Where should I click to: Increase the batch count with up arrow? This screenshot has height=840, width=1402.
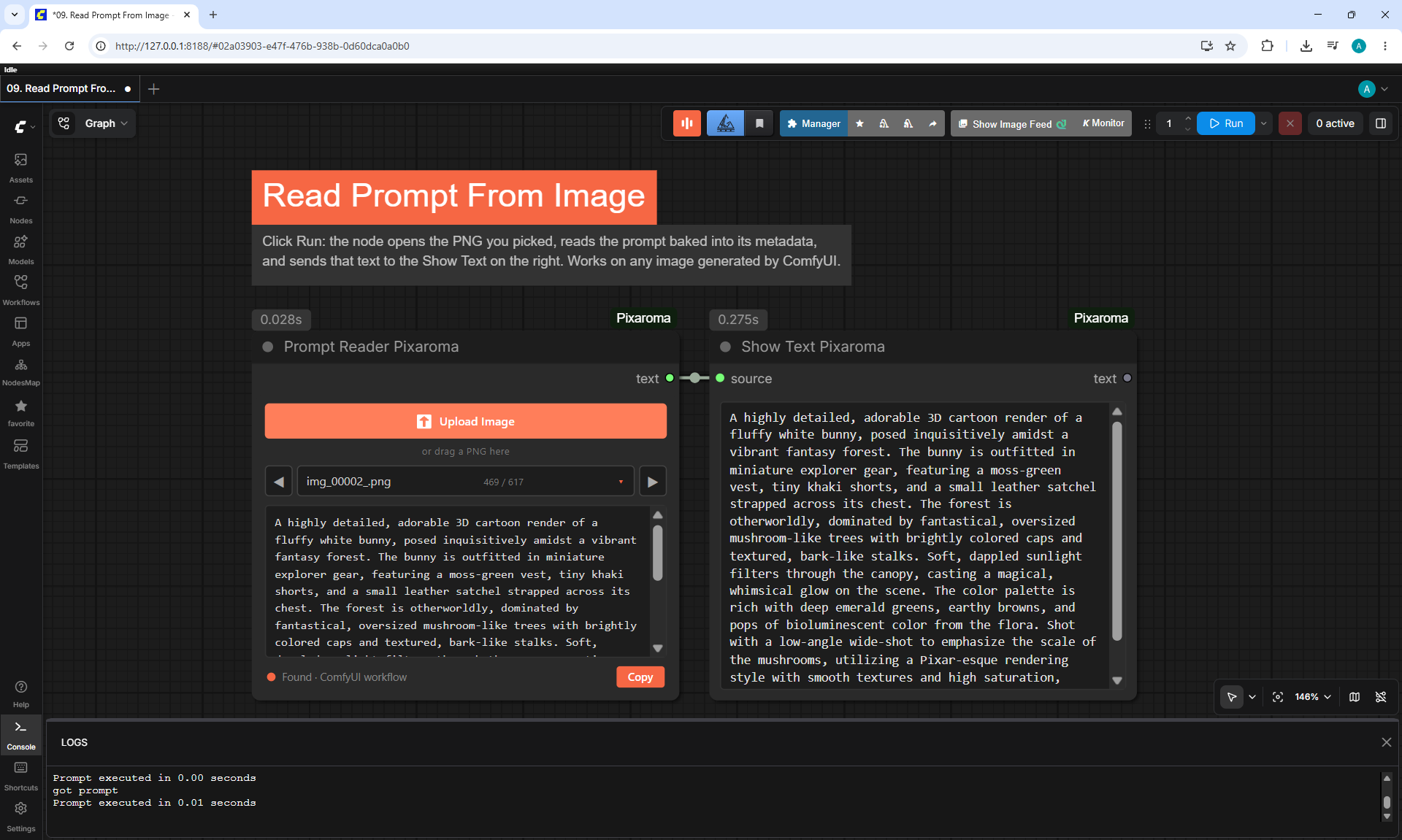pos(1188,118)
